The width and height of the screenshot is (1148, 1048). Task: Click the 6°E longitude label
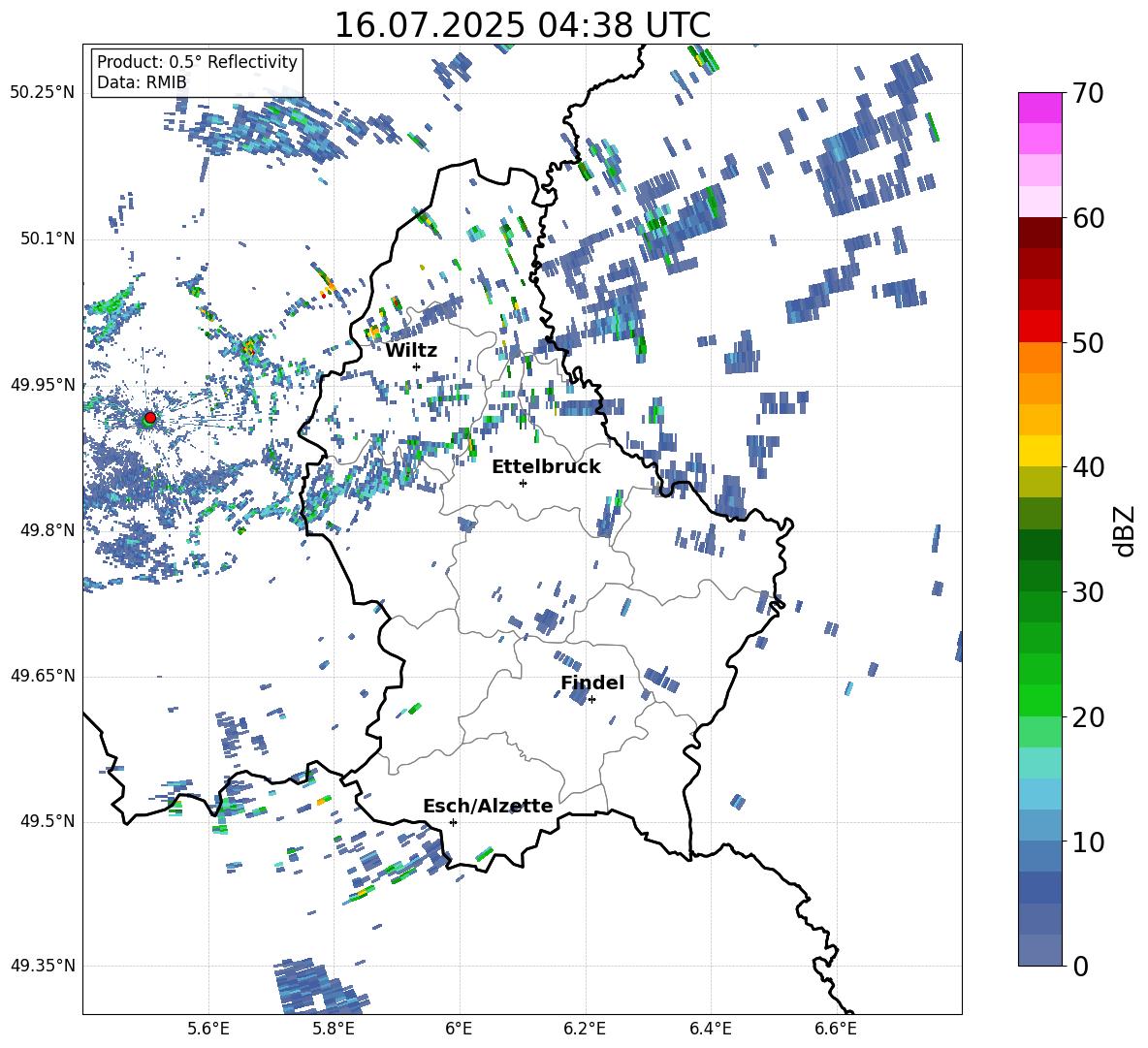(459, 1029)
